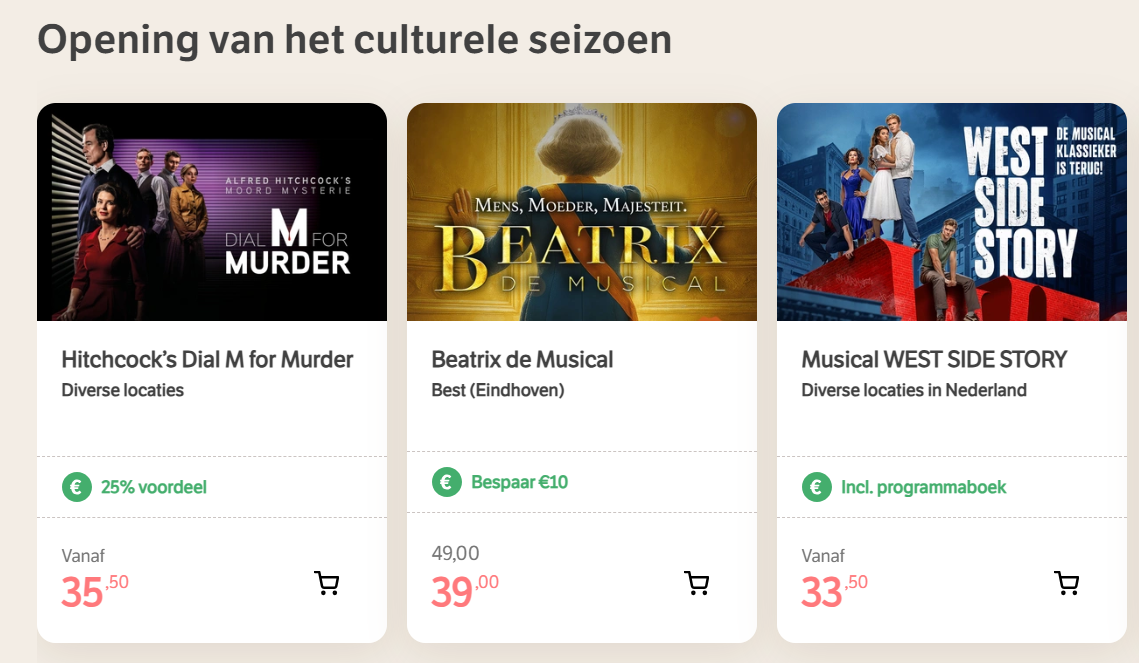This screenshot has width=1139, height=663.
Task: Click the 33,50 price on West Side Story
Action: pos(834,592)
